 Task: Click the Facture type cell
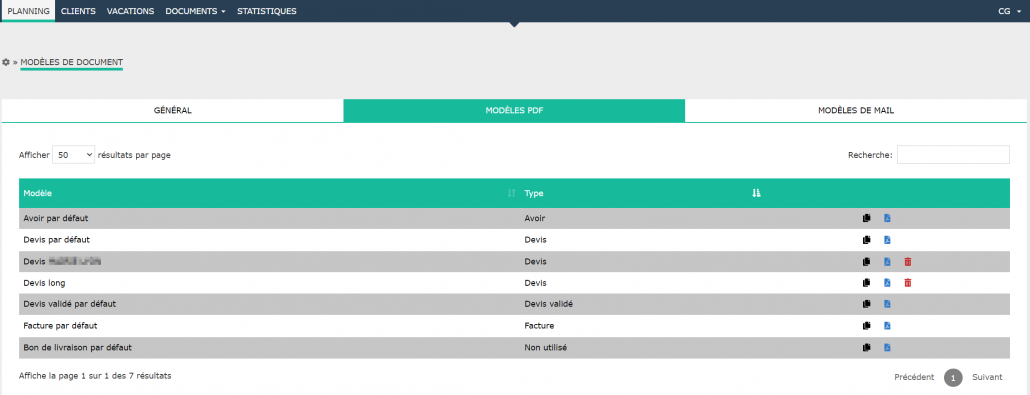539,325
